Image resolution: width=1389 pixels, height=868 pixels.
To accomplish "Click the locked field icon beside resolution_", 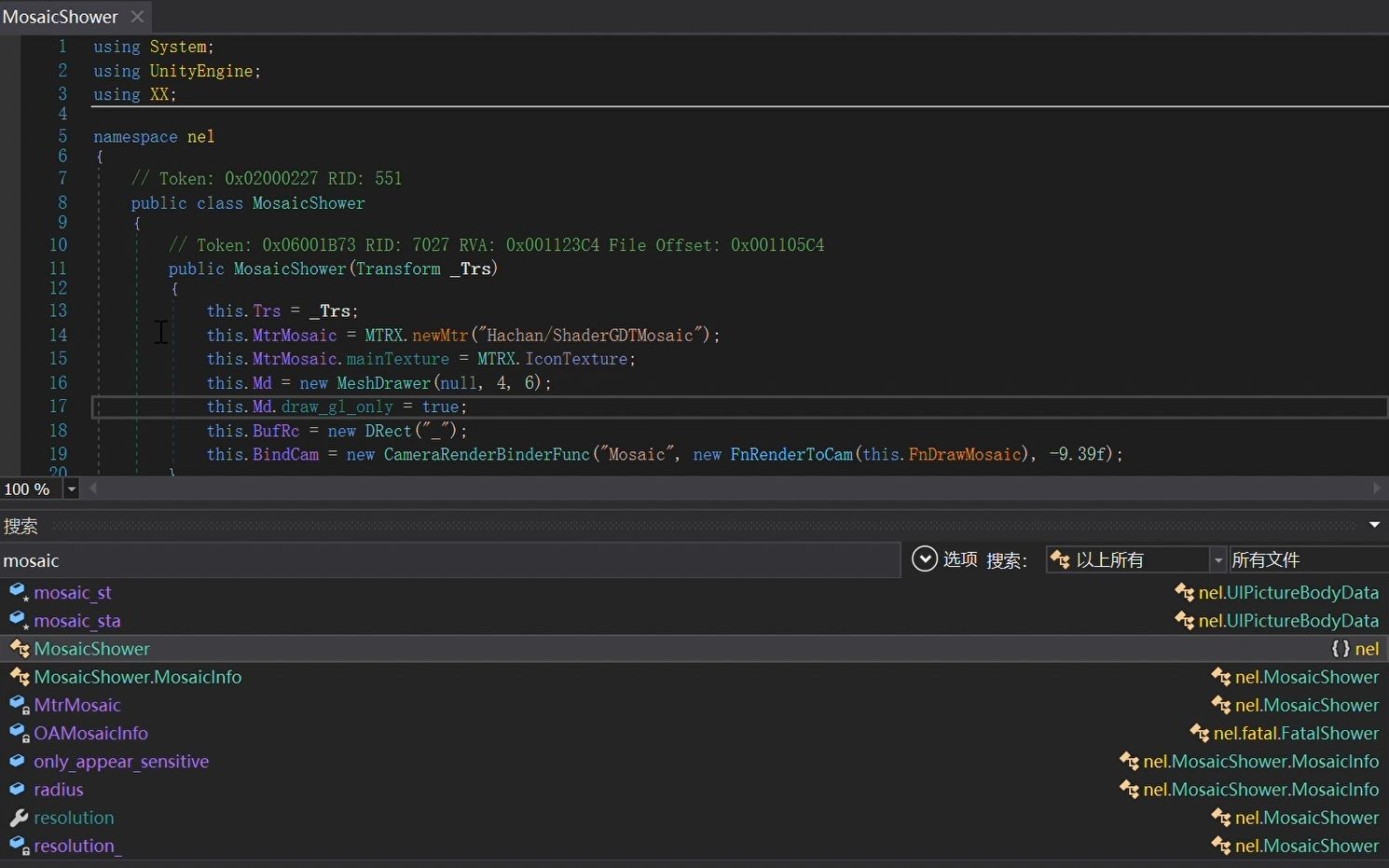I will [x=19, y=846].
